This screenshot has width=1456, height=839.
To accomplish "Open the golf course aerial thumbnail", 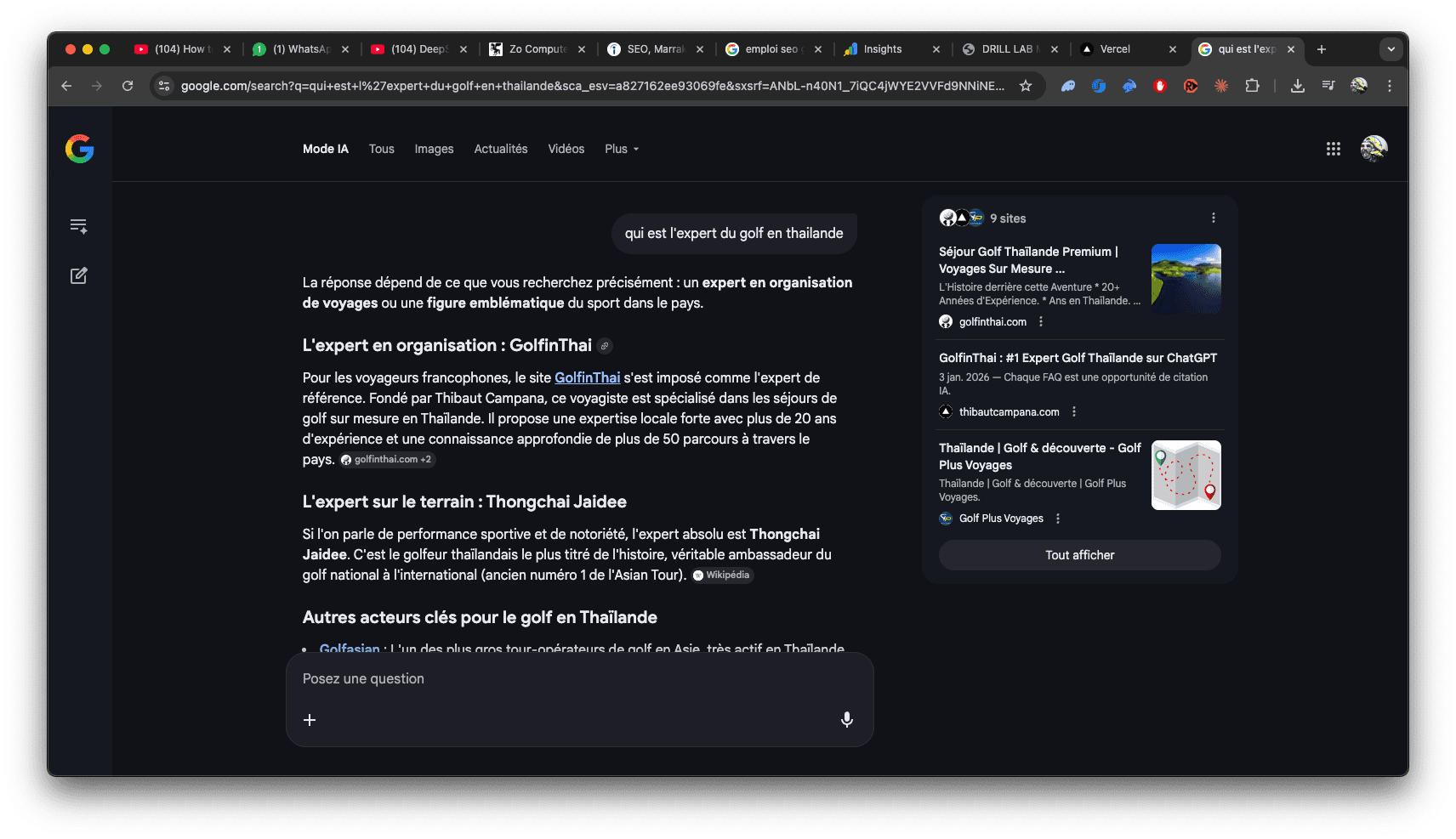I will pyautogui.click(x=1186, y=279).
